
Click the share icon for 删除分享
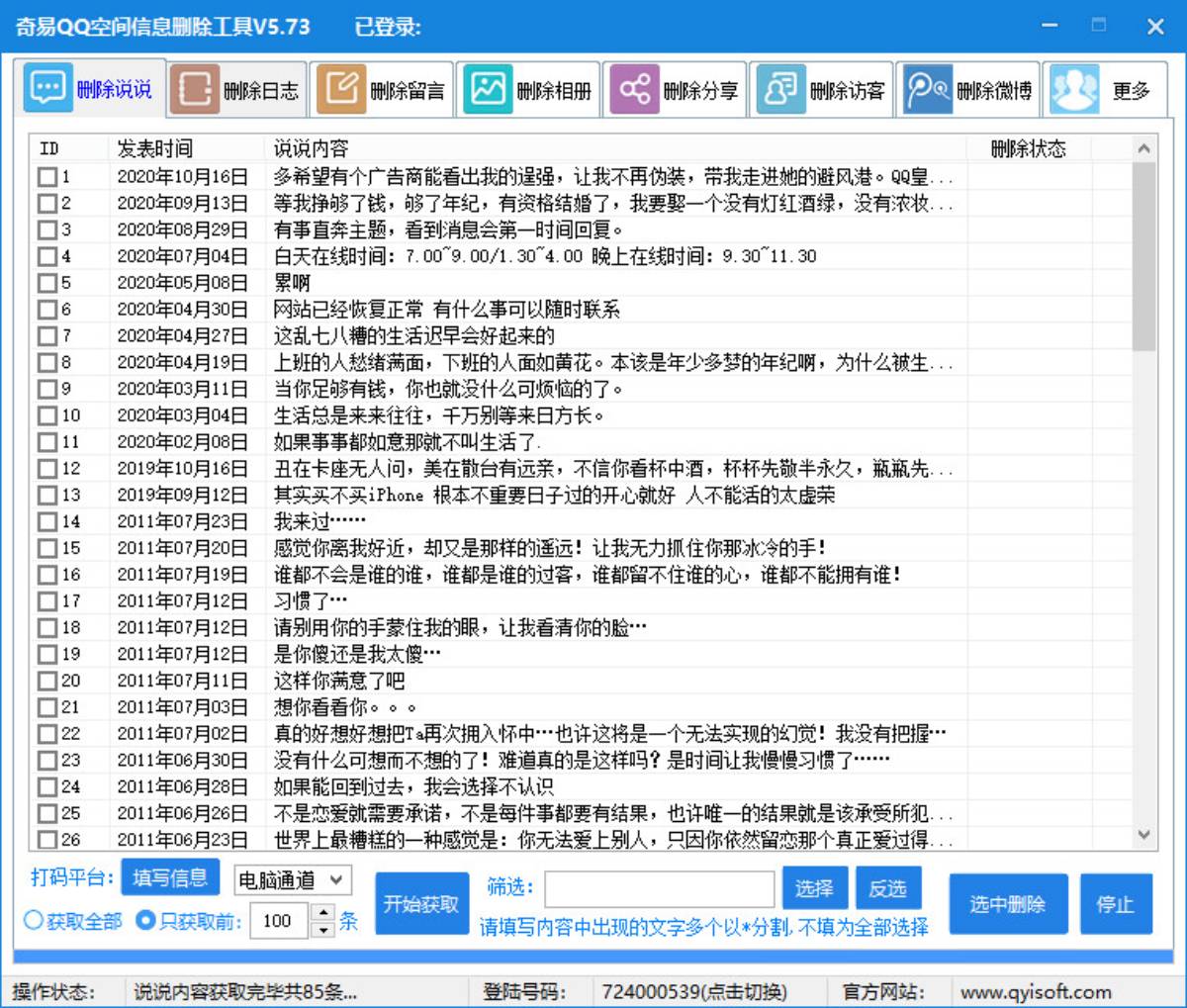click(633, 90)
